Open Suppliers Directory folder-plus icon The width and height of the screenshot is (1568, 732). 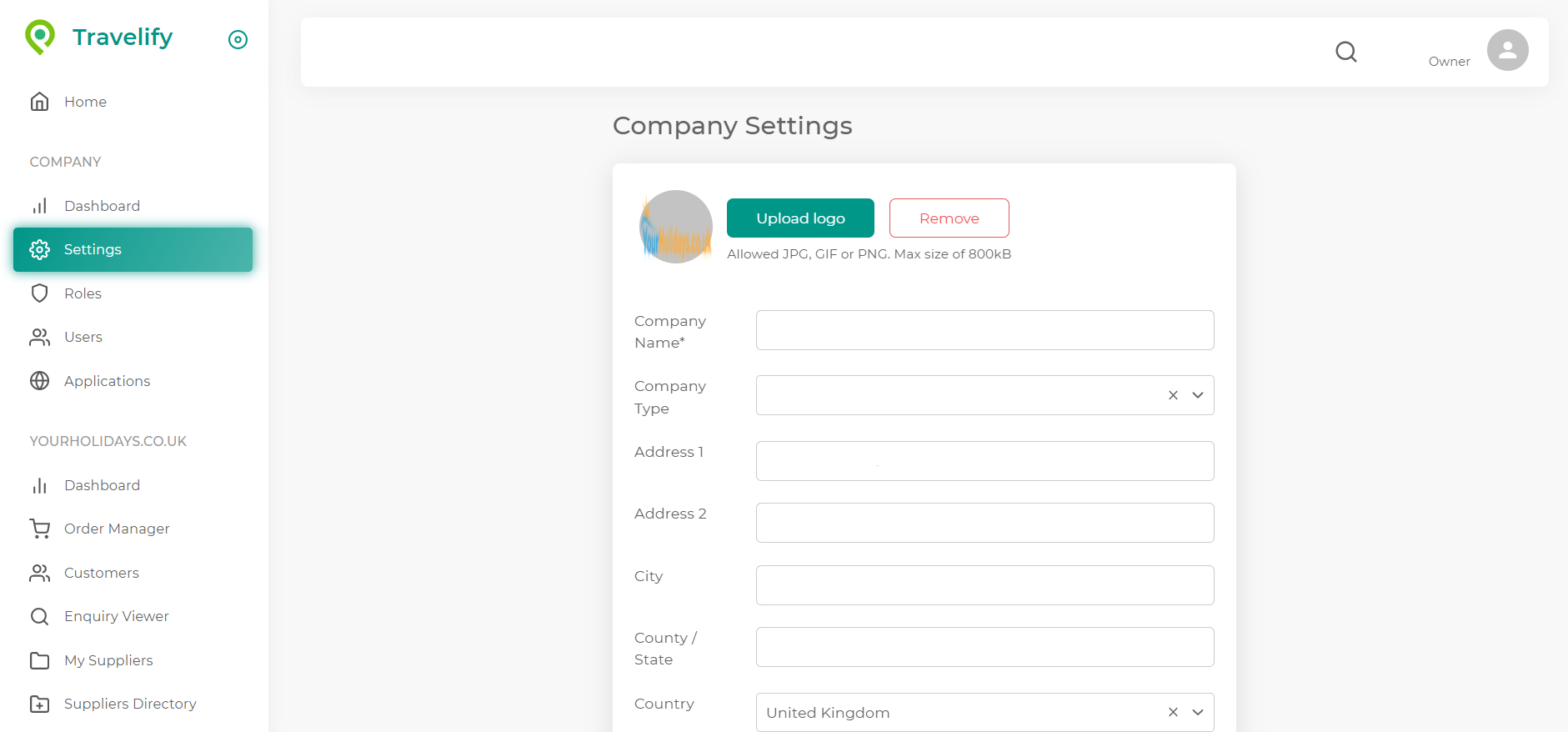(39, 704)
